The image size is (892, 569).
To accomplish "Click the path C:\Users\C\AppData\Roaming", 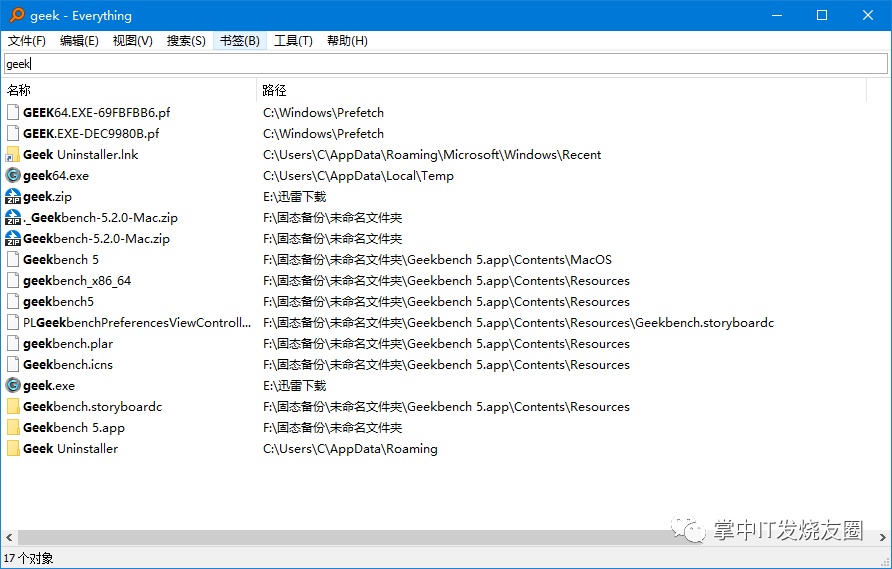I will (350, 449).
